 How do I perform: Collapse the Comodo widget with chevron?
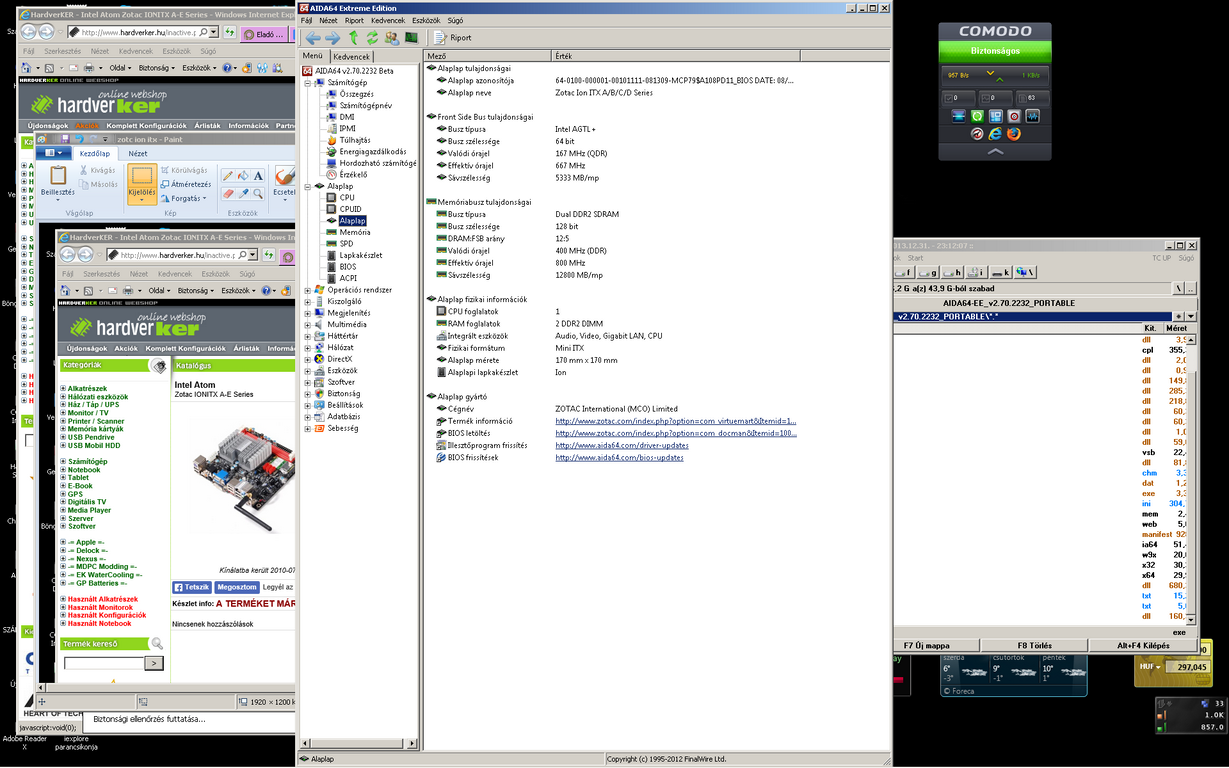click(x=995, y=152)
